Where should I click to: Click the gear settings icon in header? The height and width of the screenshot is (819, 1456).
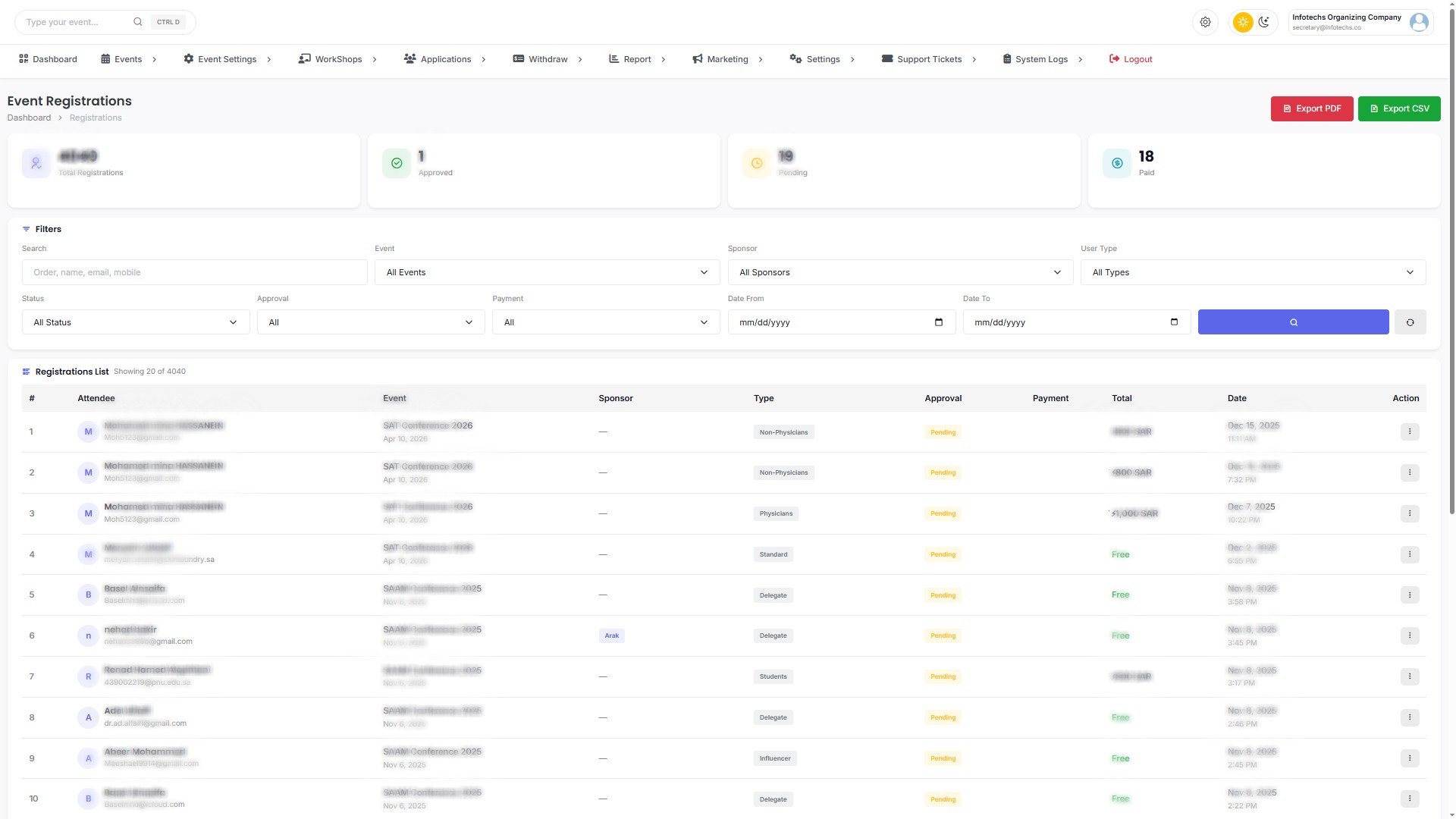pyautogui.click(x=1205, y=22)
